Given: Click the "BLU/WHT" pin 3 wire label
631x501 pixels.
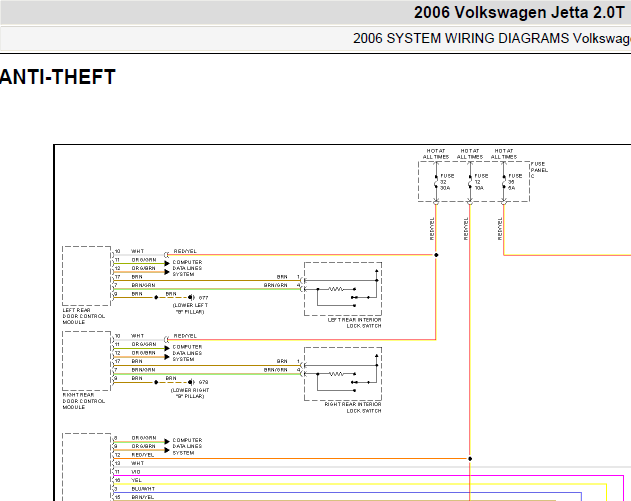Looking at the screenshot, I should coord(143,489).
